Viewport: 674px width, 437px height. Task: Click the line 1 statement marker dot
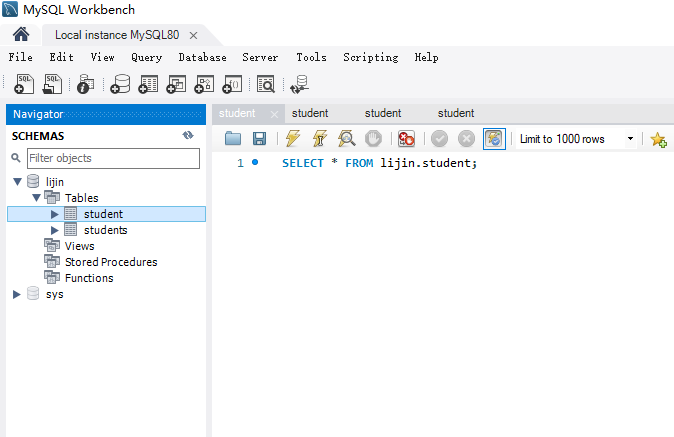[x=255, y=162]
